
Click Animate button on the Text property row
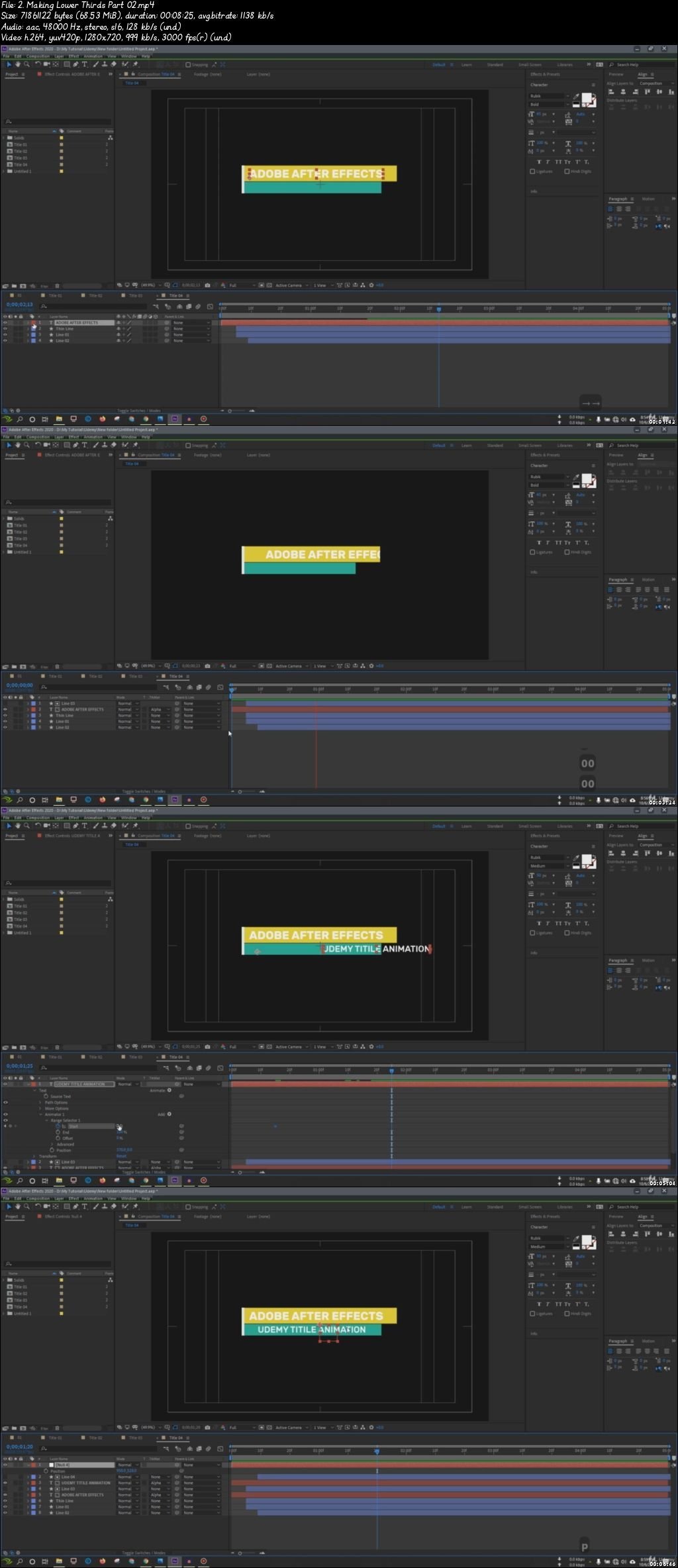coord(169,1090)
